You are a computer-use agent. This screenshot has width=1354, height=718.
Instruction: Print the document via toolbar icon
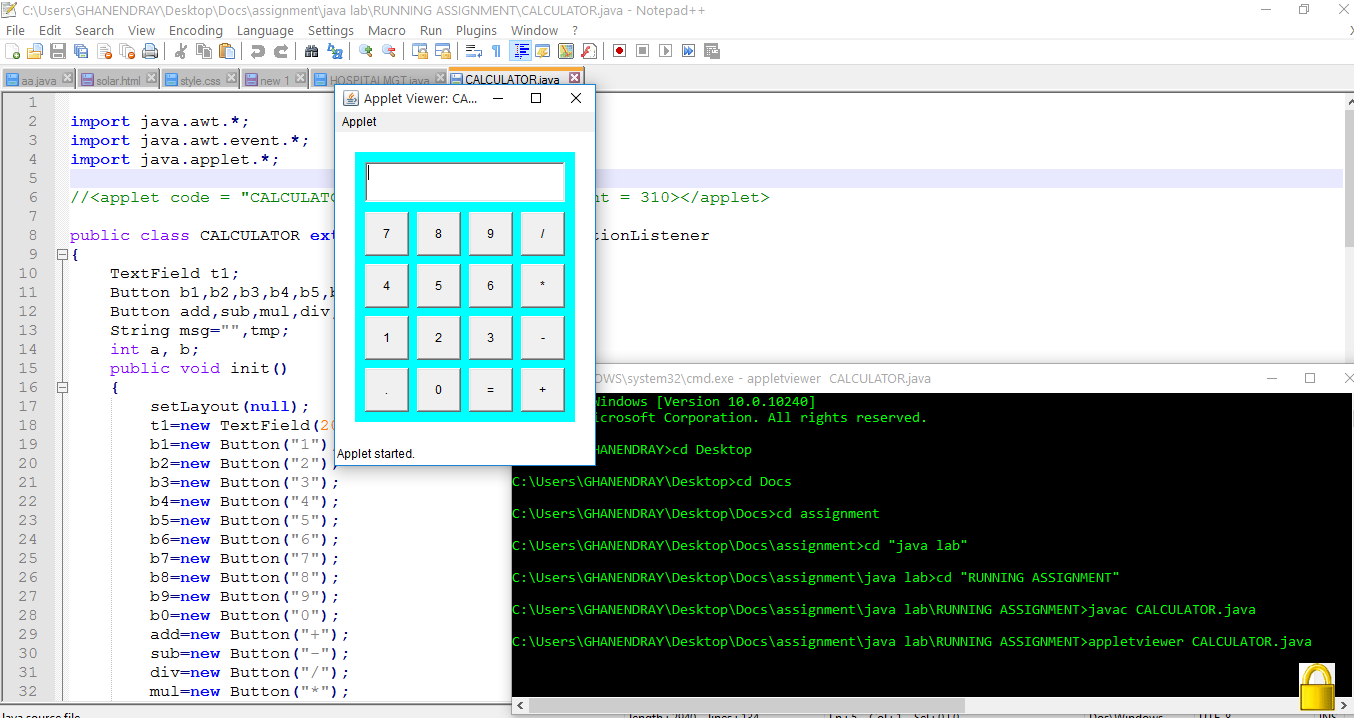point(150,51)
